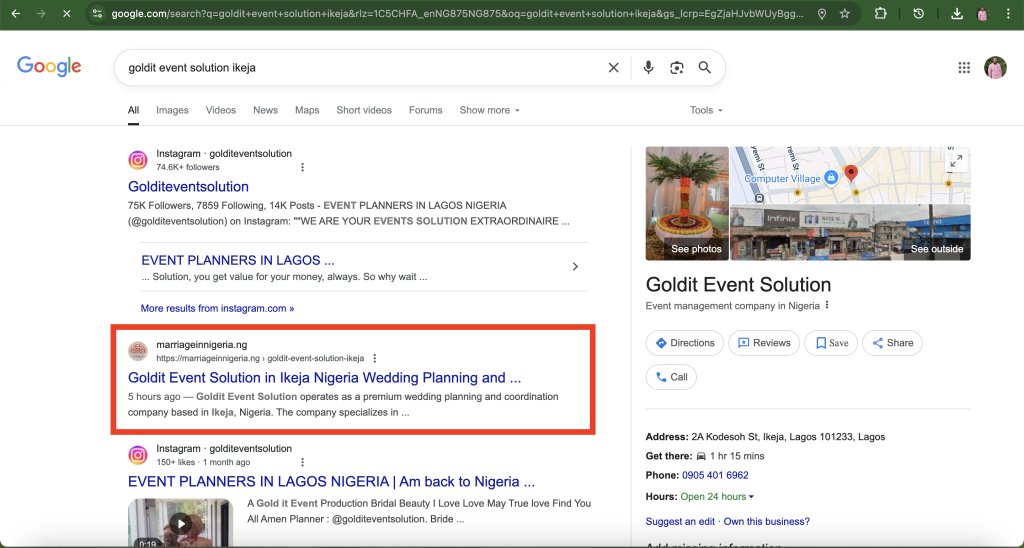The width and height of the screenshot is (1024, 548).
Task: Click location pin icon in address bar
Action: click(822, 14)
